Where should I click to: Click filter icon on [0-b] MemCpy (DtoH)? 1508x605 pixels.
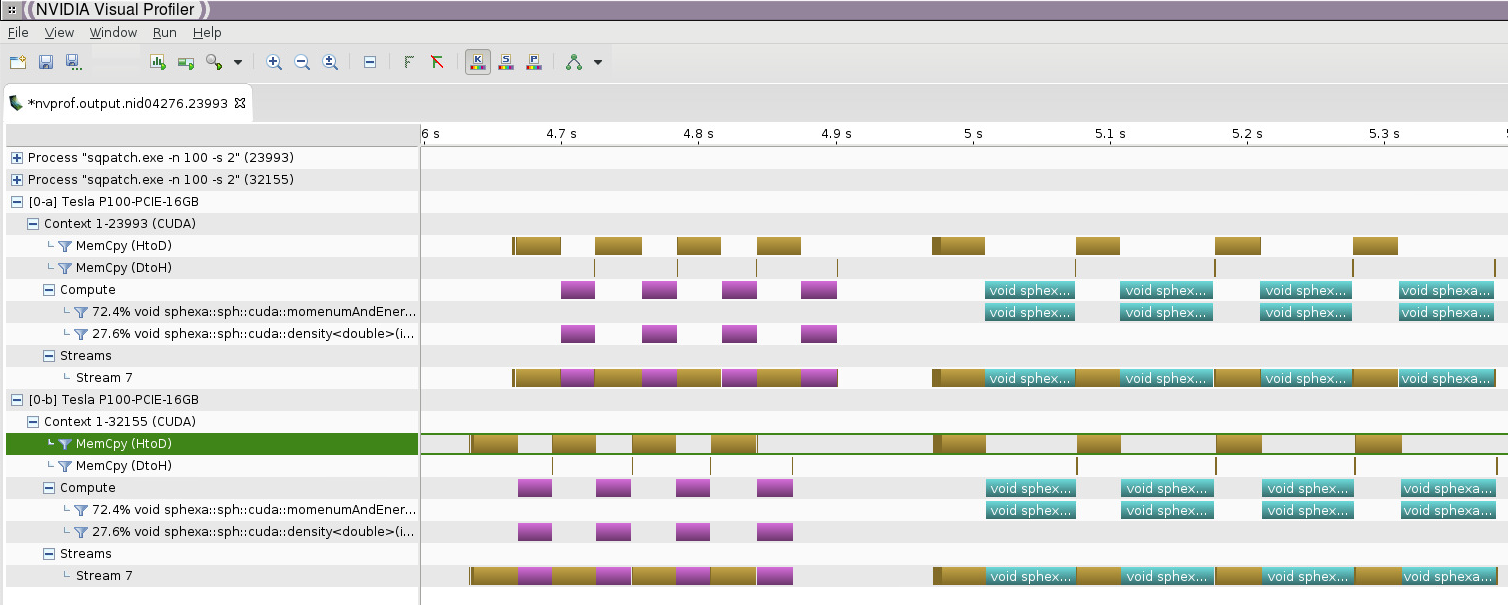point(65,466)
